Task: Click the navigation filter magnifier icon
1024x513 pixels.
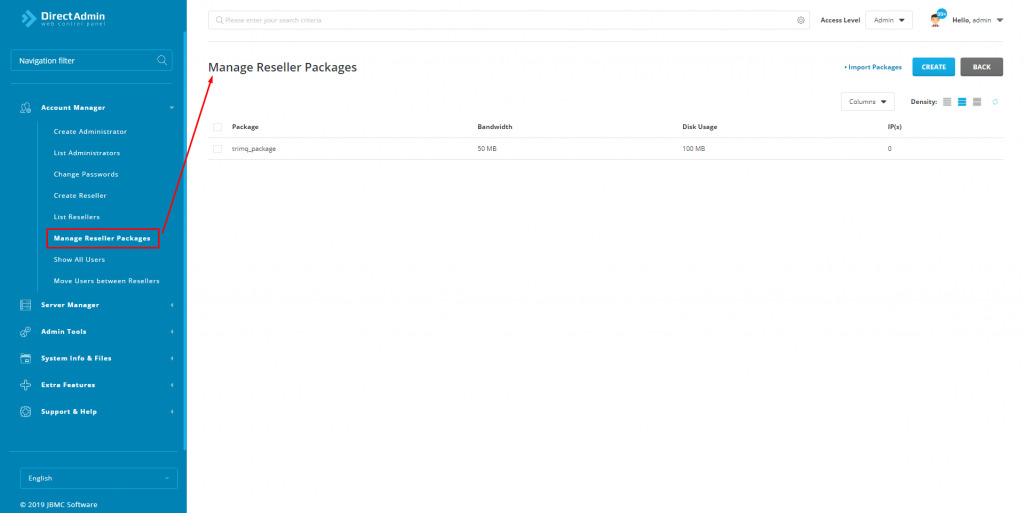Action: pyautogui.click(x=162, y=60)
